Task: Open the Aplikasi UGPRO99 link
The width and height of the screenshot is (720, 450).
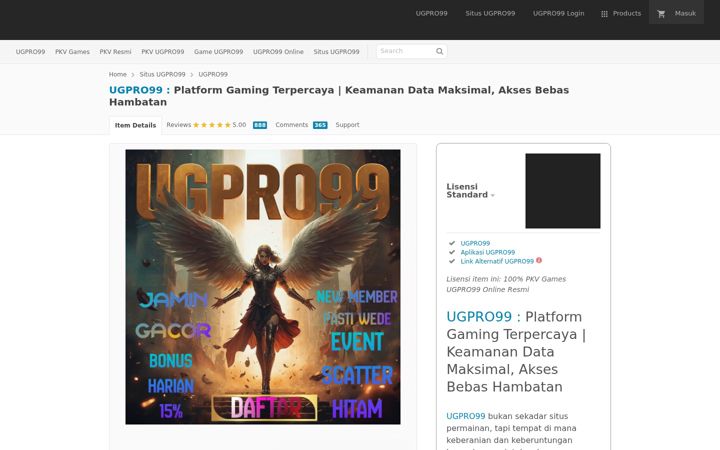Action: pos(488,252)
